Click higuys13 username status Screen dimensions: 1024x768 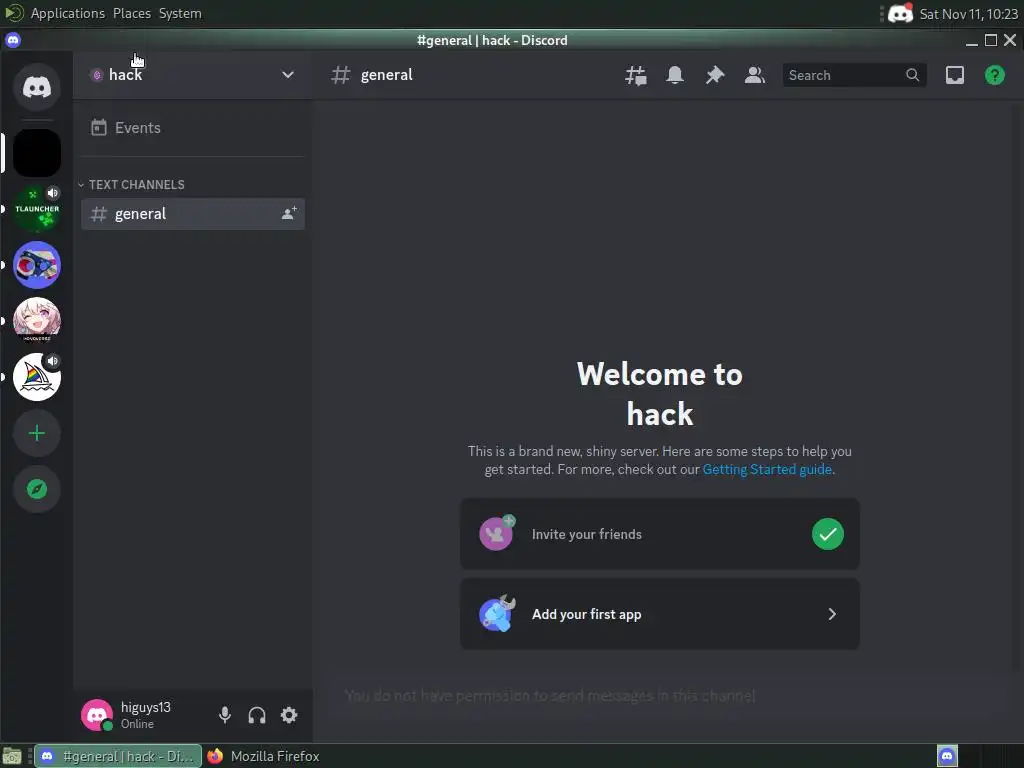click(x=146, y=715)
